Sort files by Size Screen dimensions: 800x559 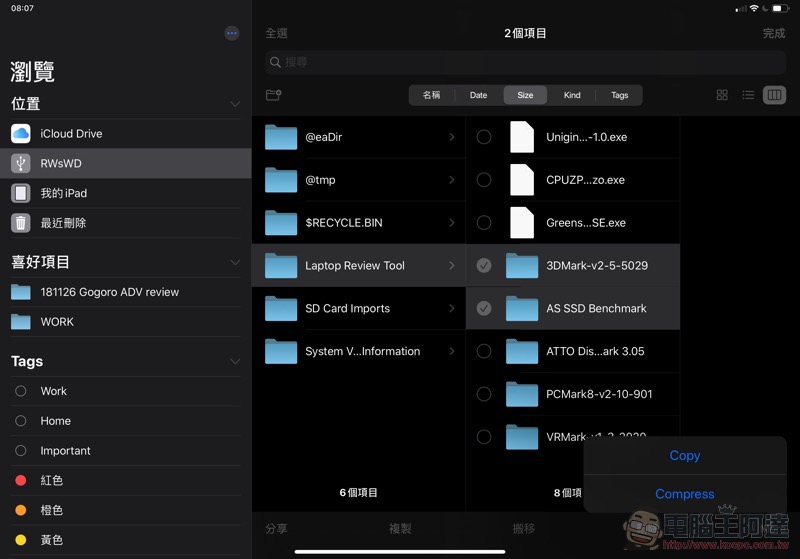[525, 95]
